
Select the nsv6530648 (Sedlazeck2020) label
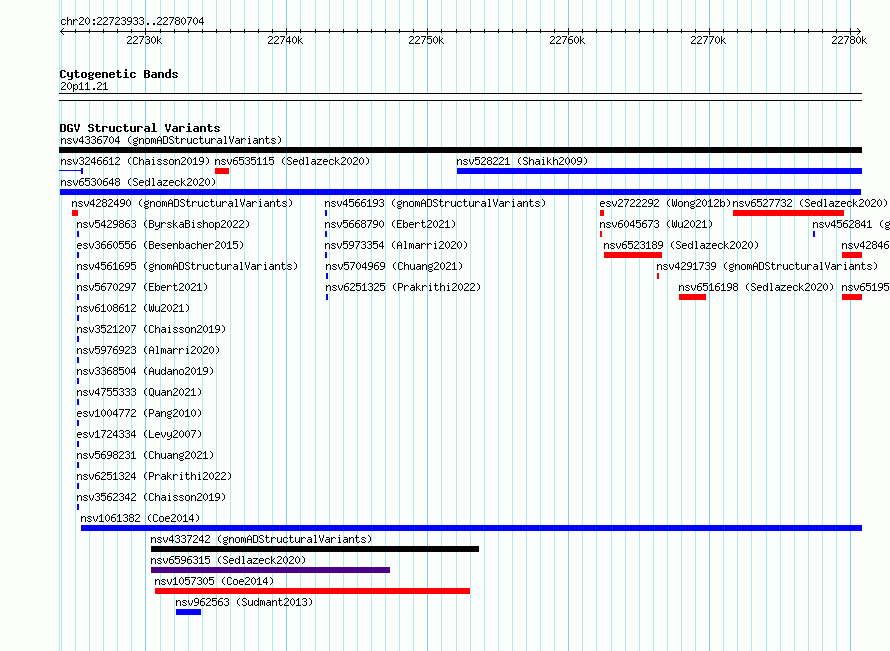pyautogui.click(x=138, y=182)
